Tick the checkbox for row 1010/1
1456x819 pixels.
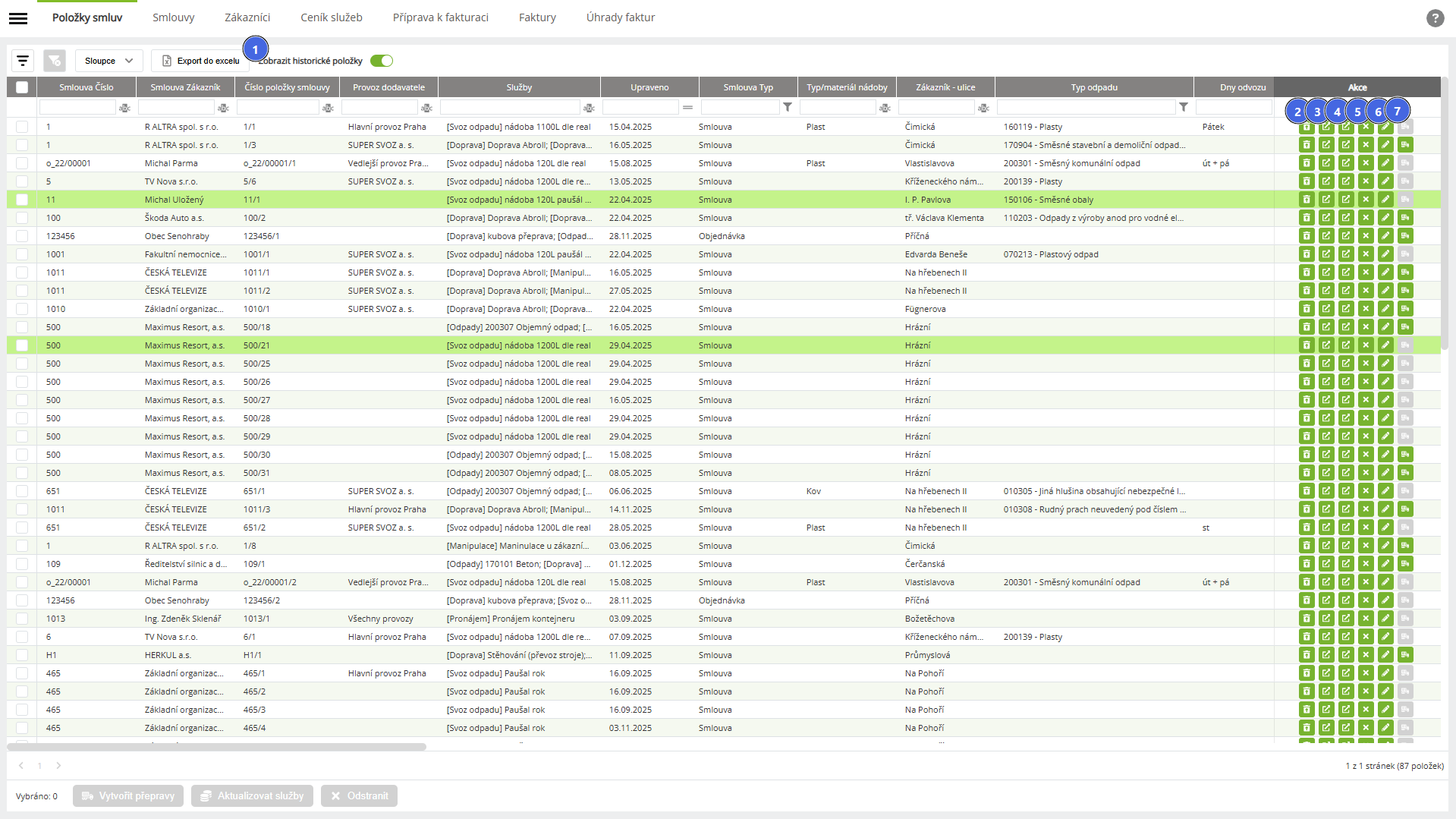coord(22,309)
